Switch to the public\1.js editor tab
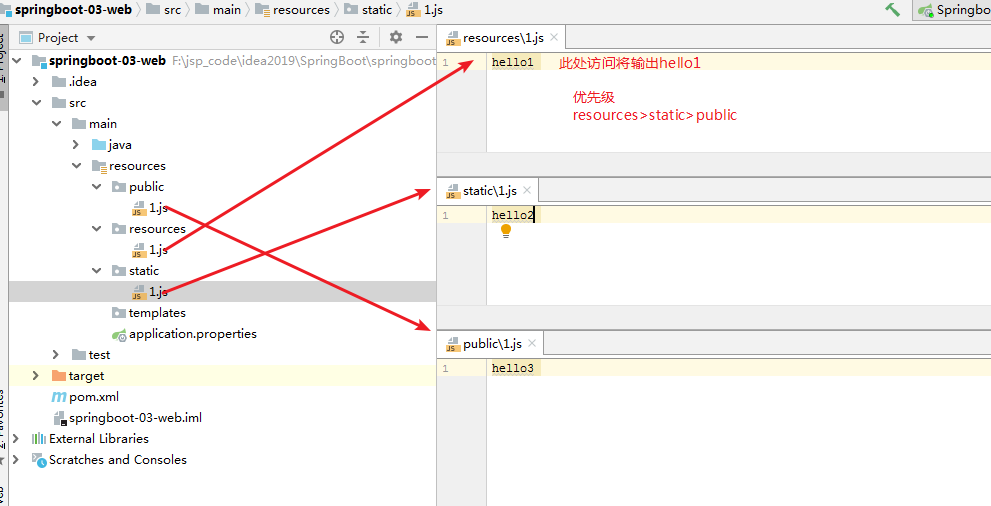The height and width of the screenshot is (506, 991). pos(484,344)
